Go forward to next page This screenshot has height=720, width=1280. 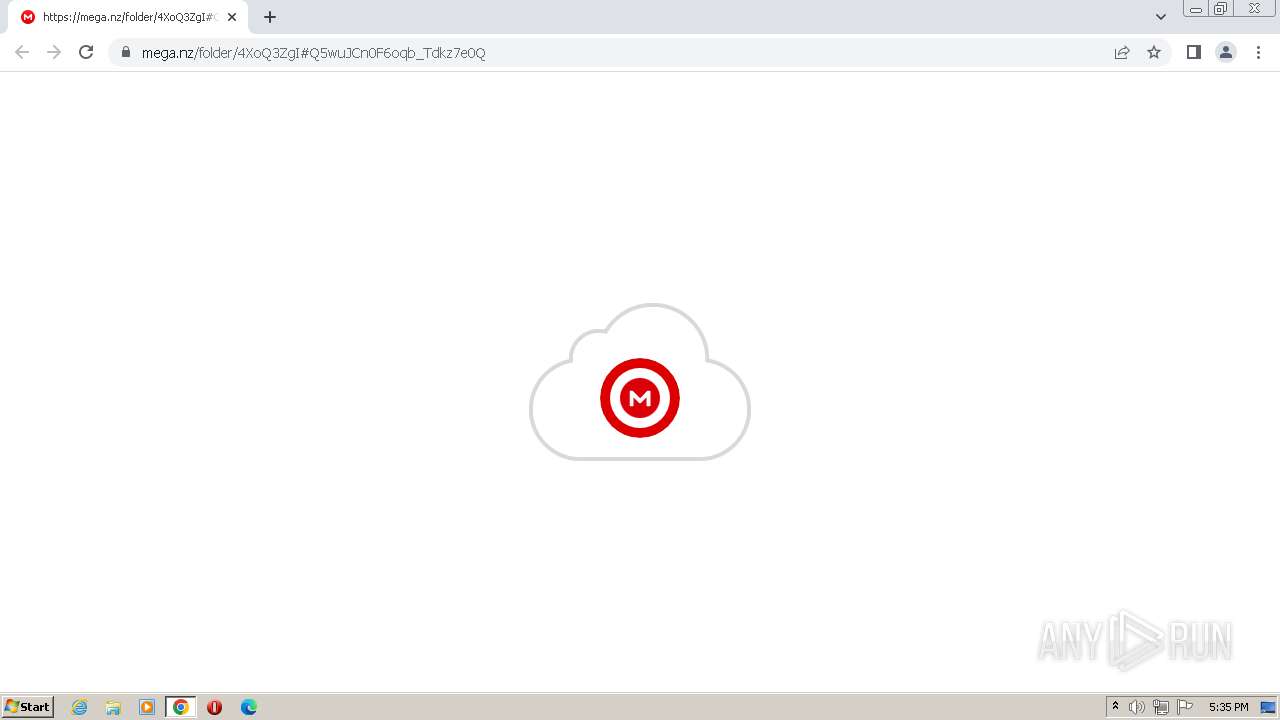54,52
